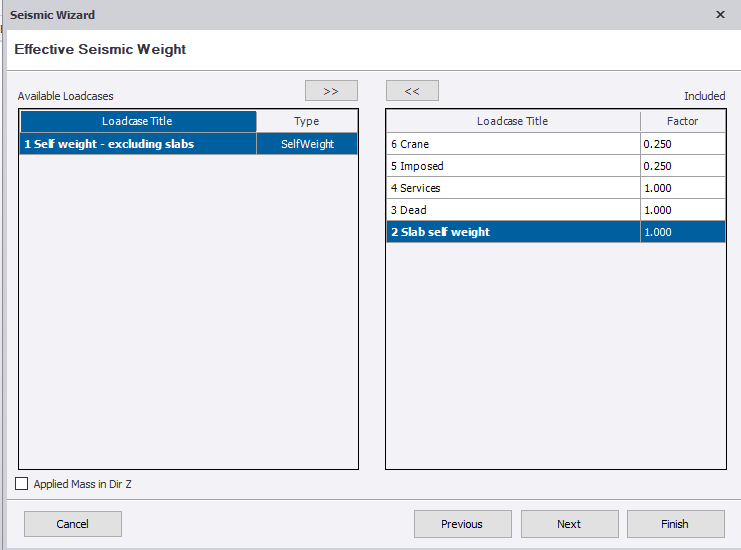The image size is (741, 550).
Task: Click Finish to complete the wizard
Action: [675, 524]
